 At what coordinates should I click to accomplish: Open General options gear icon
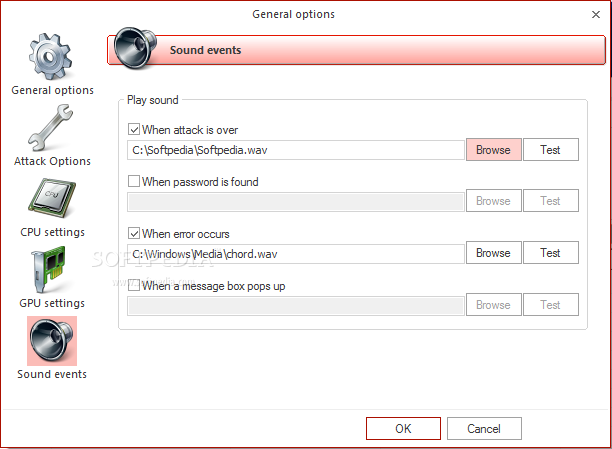50,56
